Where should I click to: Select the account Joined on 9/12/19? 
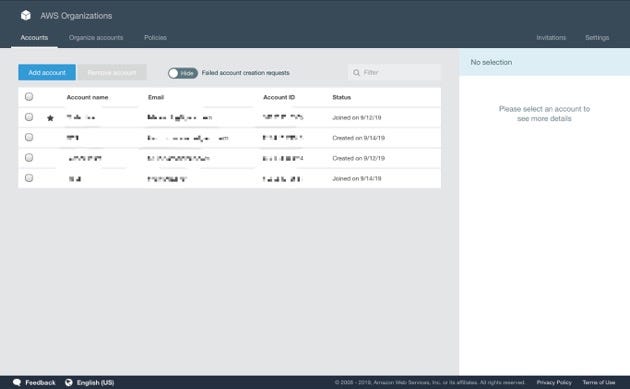point(29,117)
